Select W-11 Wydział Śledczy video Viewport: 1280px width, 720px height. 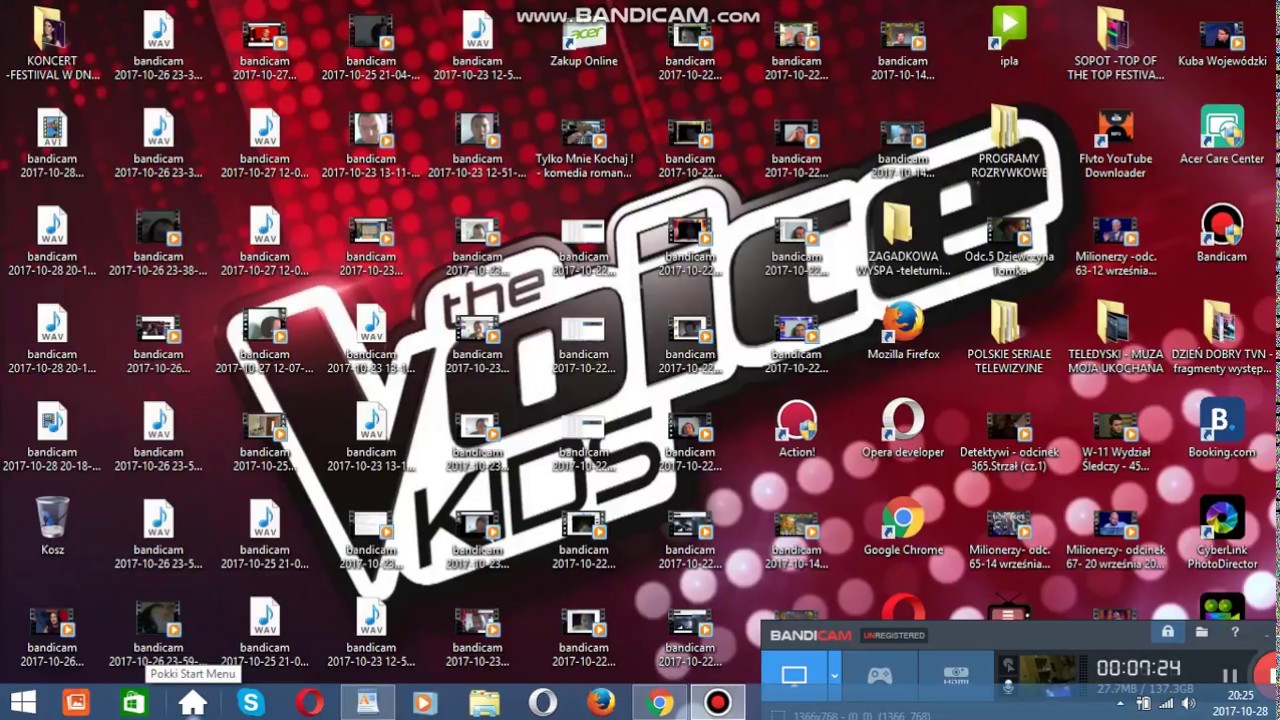click(x=1115, y=442)
